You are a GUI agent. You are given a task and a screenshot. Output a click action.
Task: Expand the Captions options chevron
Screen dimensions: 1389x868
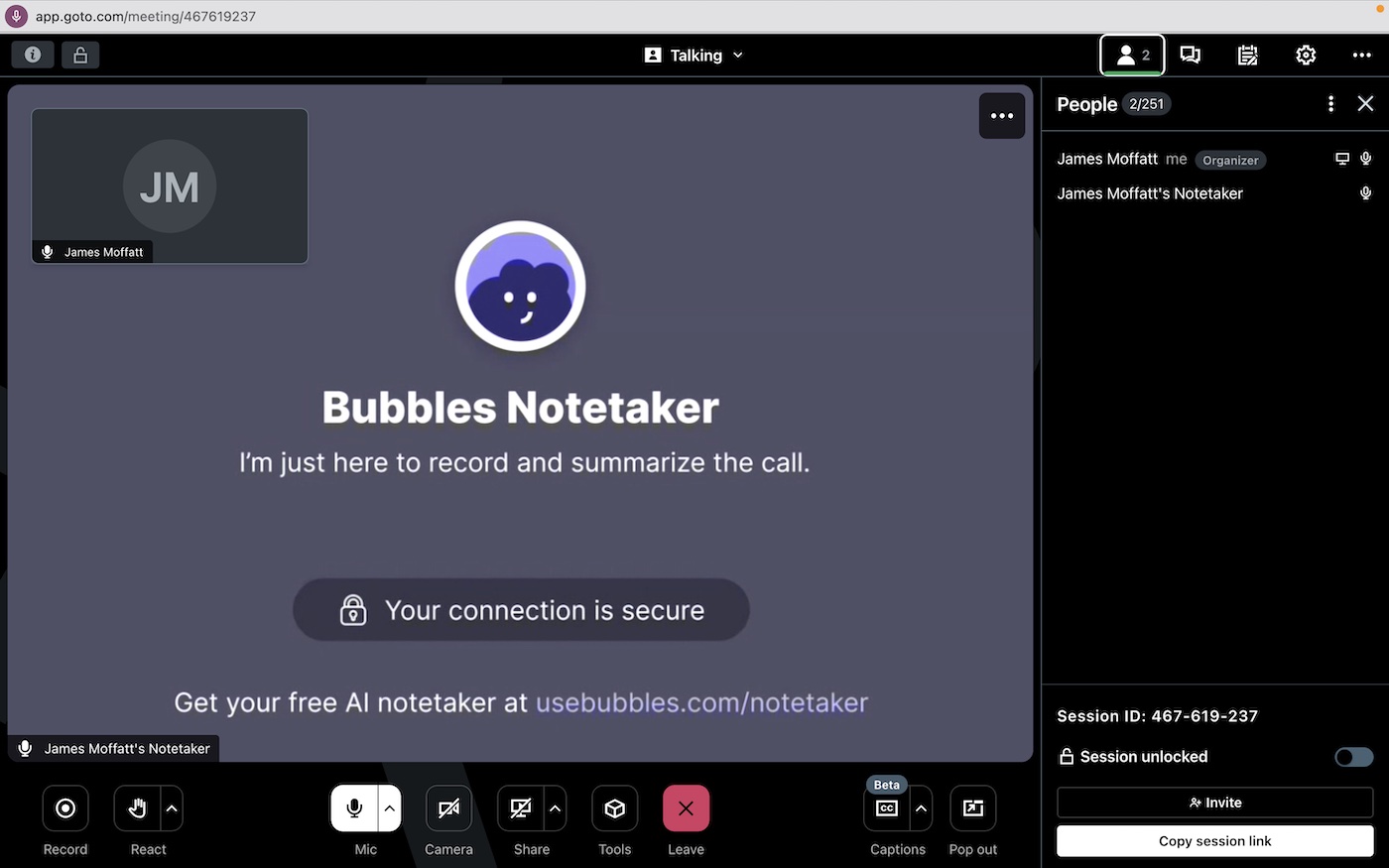click(921, 808)
